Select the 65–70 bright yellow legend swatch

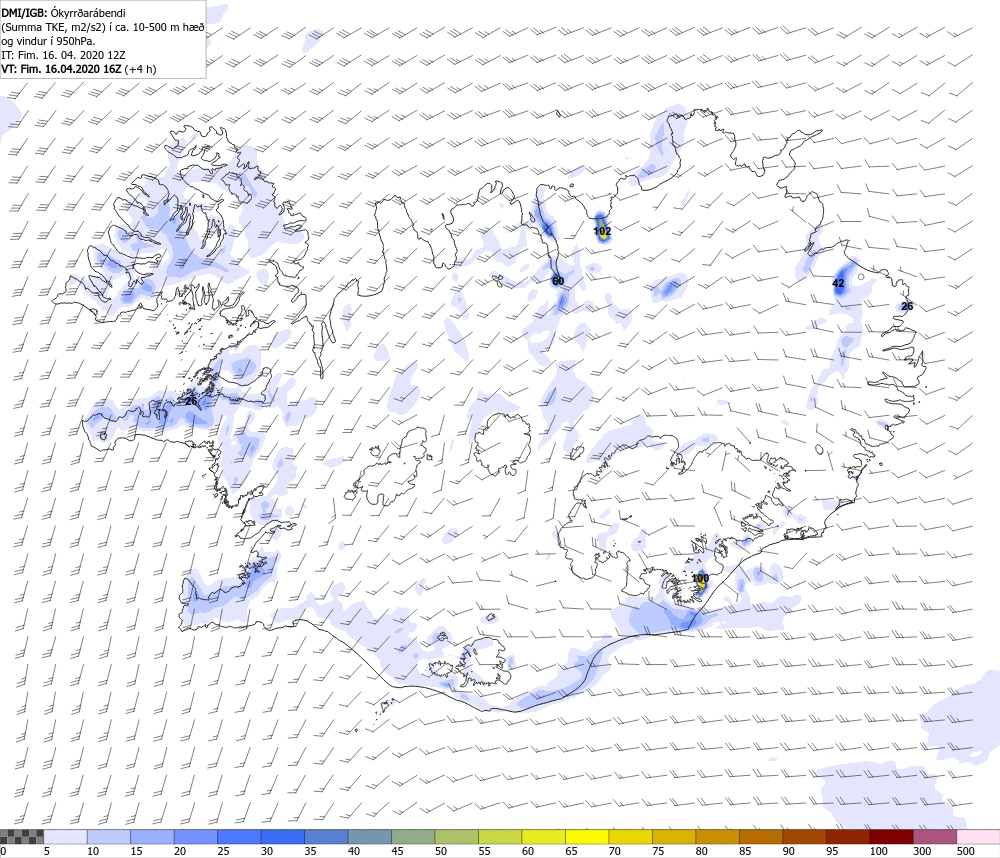[587, 837]
